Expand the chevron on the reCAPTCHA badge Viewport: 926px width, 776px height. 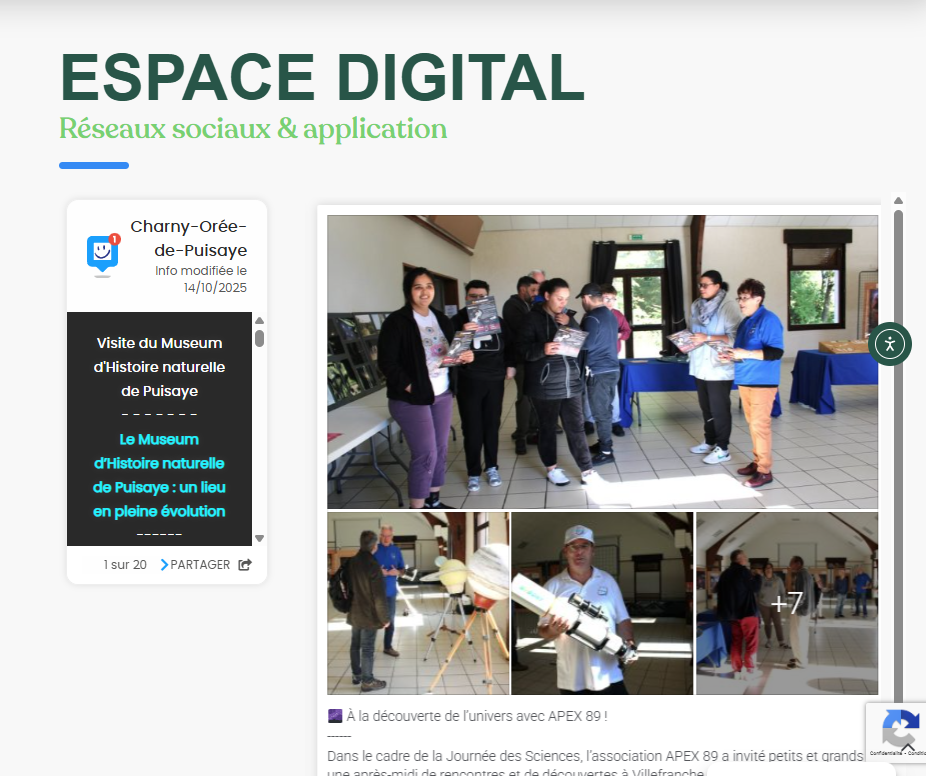(908, 747)
